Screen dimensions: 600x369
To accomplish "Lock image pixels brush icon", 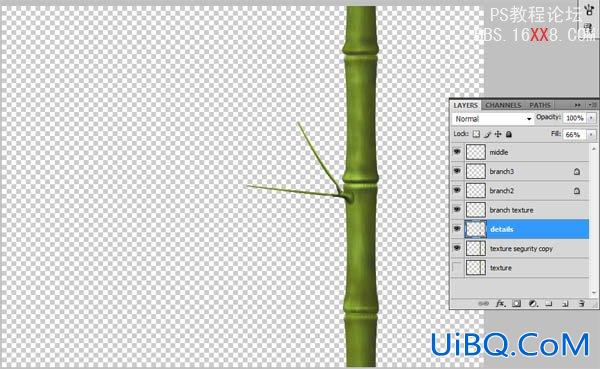I will coord(487,134).
